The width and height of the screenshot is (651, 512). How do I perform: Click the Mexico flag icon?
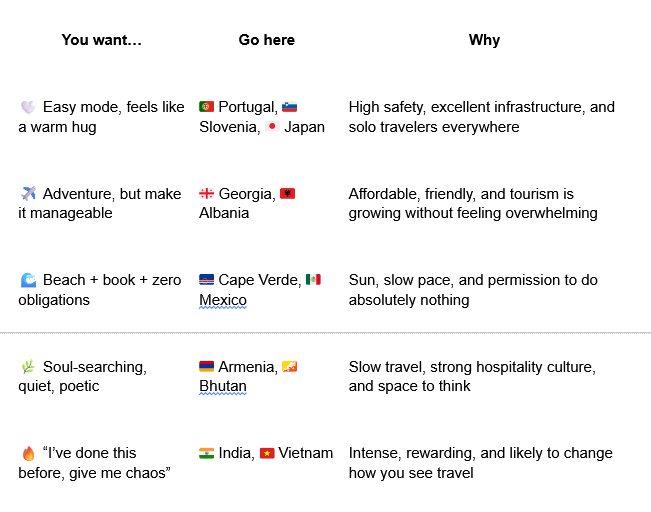pyautogui.click(x=313, y=280)
